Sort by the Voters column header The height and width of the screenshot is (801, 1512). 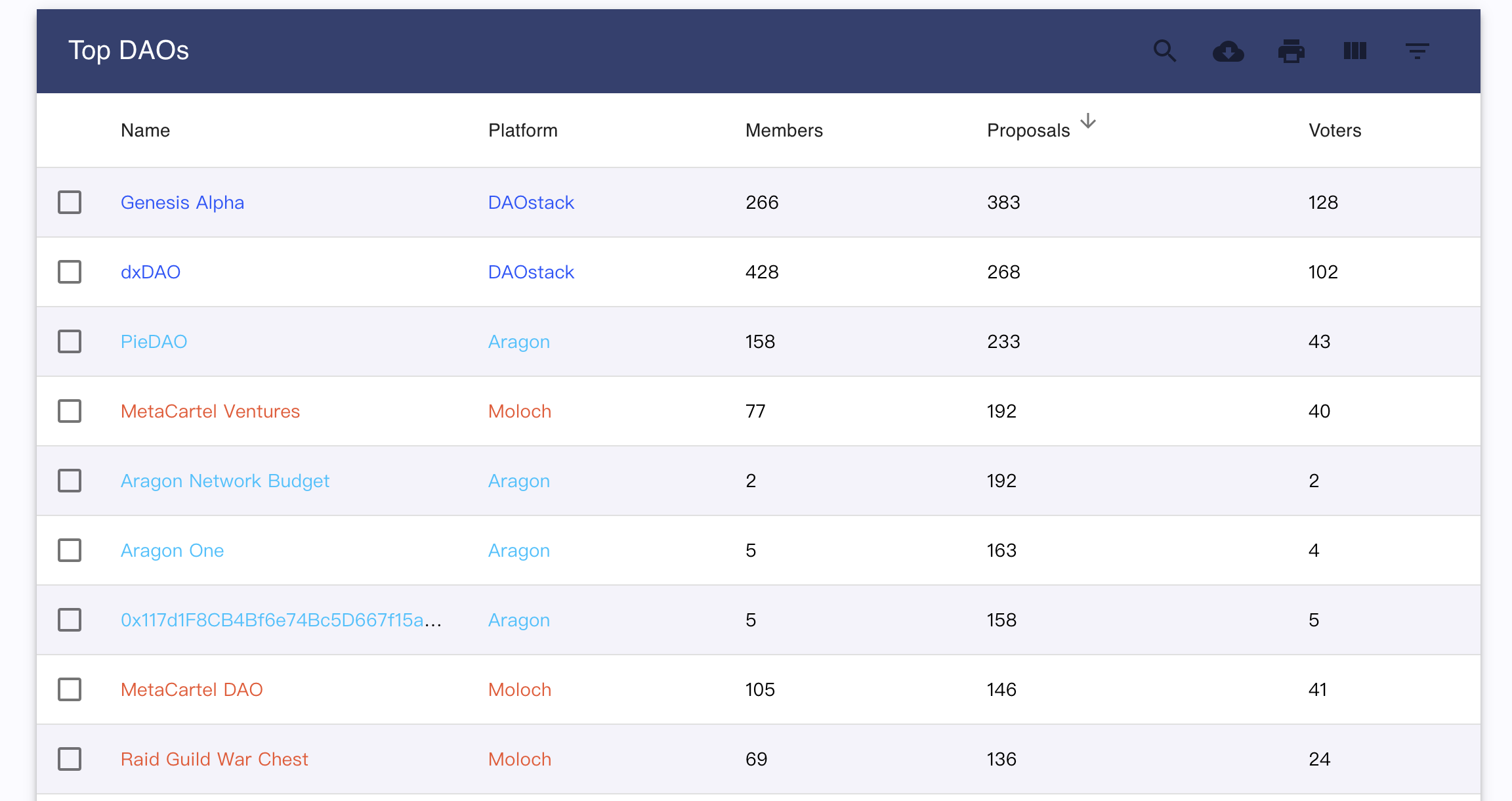pos(1335,130)
